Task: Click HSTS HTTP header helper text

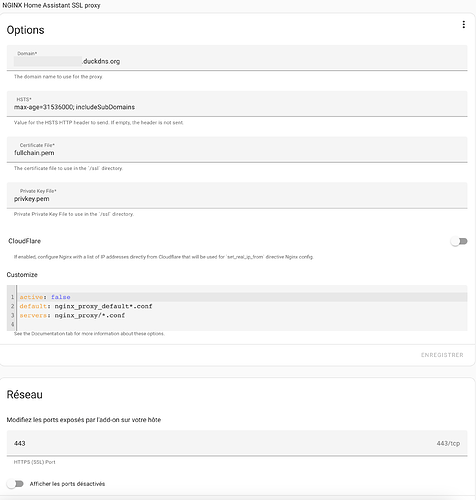Action: click(x=99, y=123)
